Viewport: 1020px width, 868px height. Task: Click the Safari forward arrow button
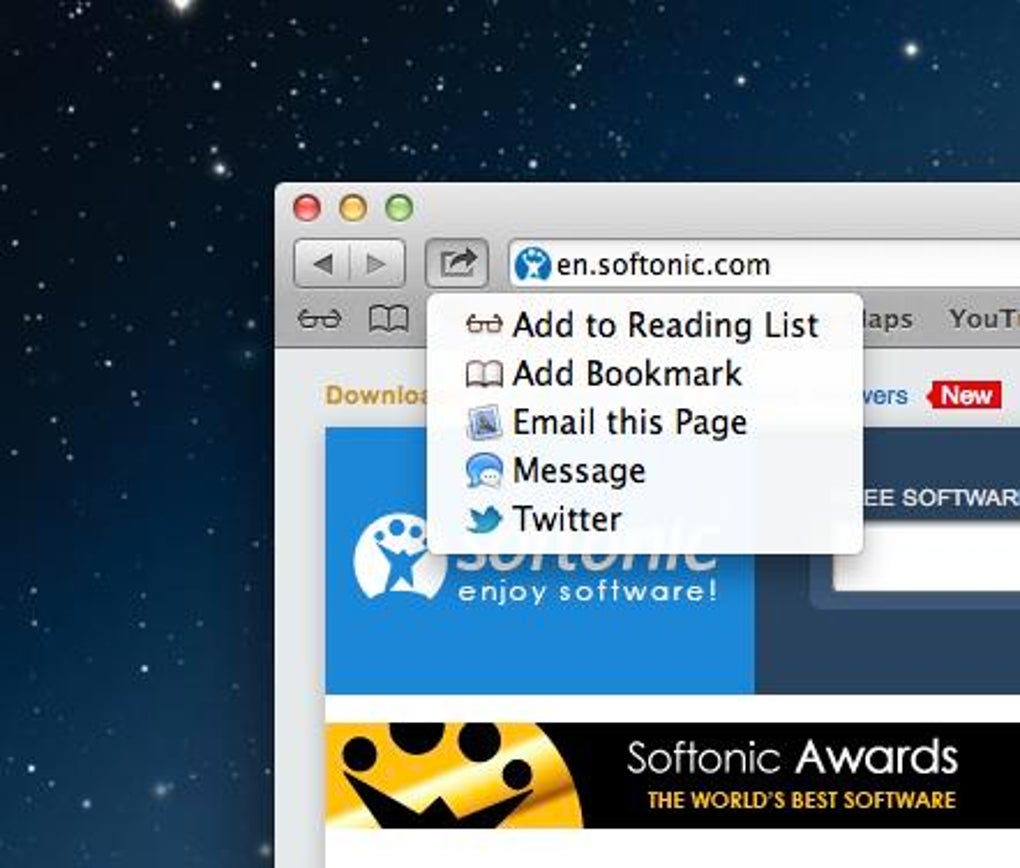(x=377, y=264)
